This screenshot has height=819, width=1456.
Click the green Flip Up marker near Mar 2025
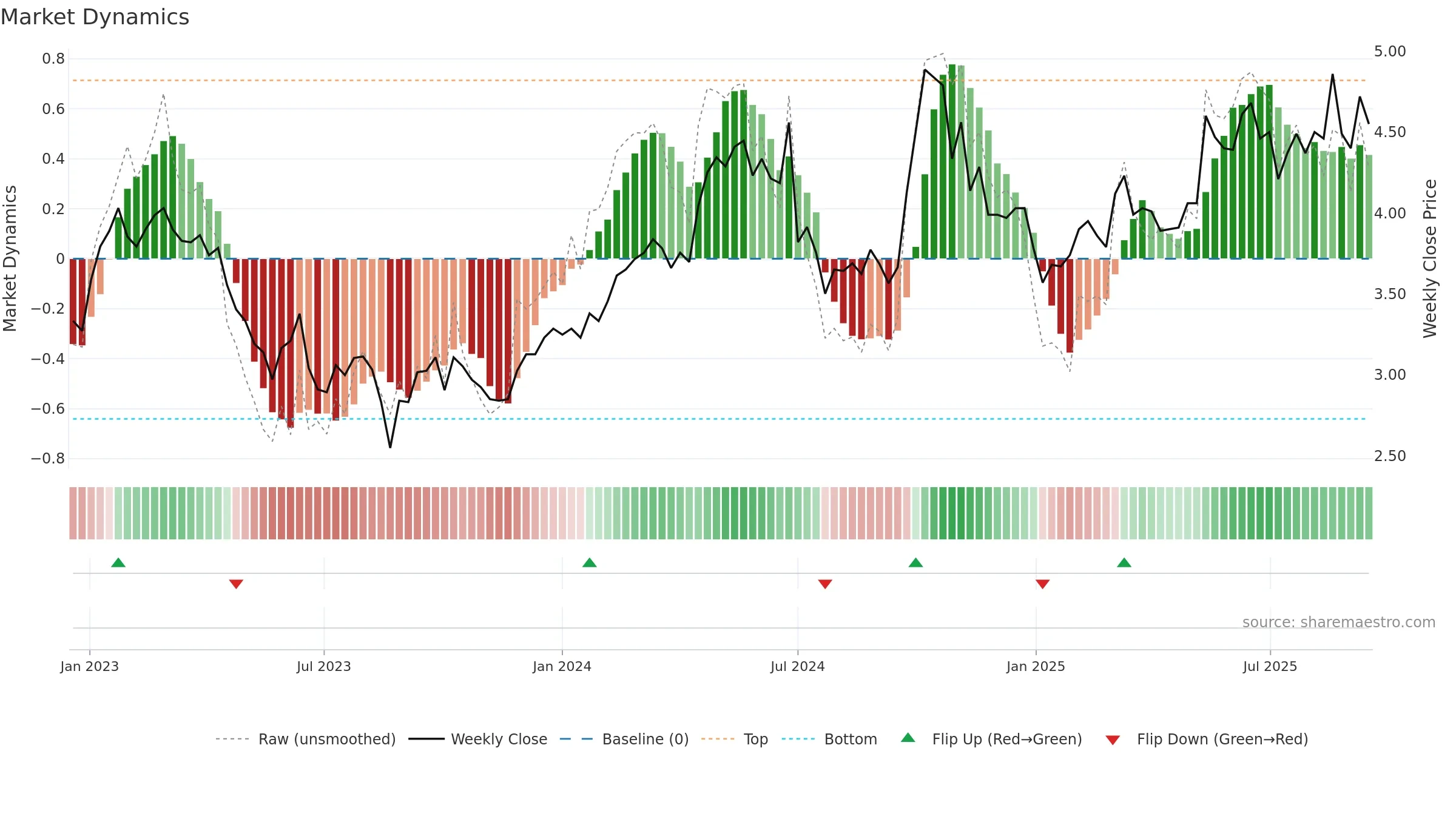[1124, 562]
